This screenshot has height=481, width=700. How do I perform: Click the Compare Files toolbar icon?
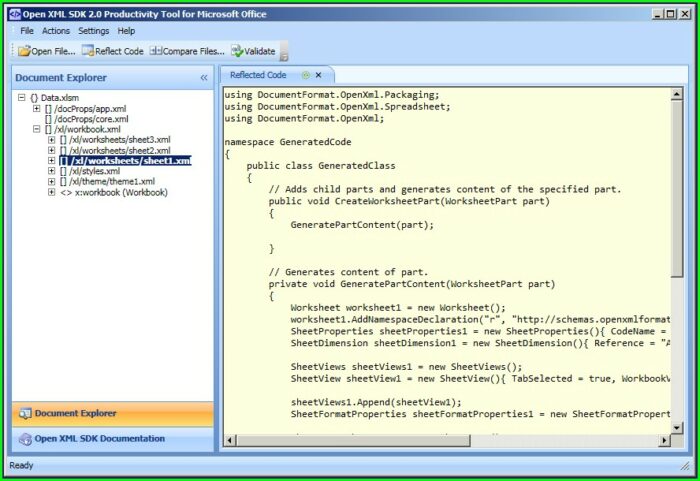pos(156,51)
